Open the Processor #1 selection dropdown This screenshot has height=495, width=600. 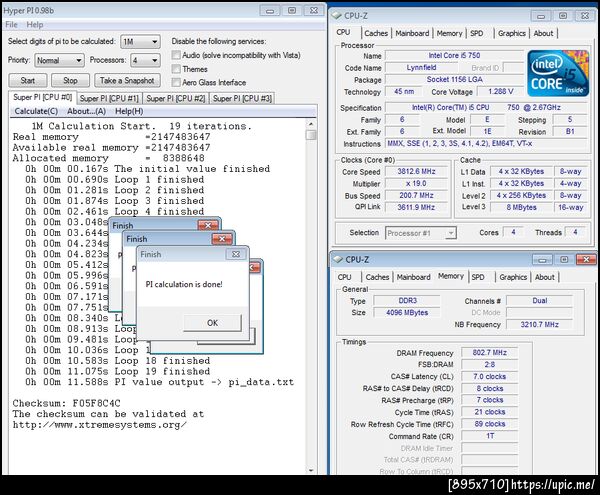click(x=421, y=233)
